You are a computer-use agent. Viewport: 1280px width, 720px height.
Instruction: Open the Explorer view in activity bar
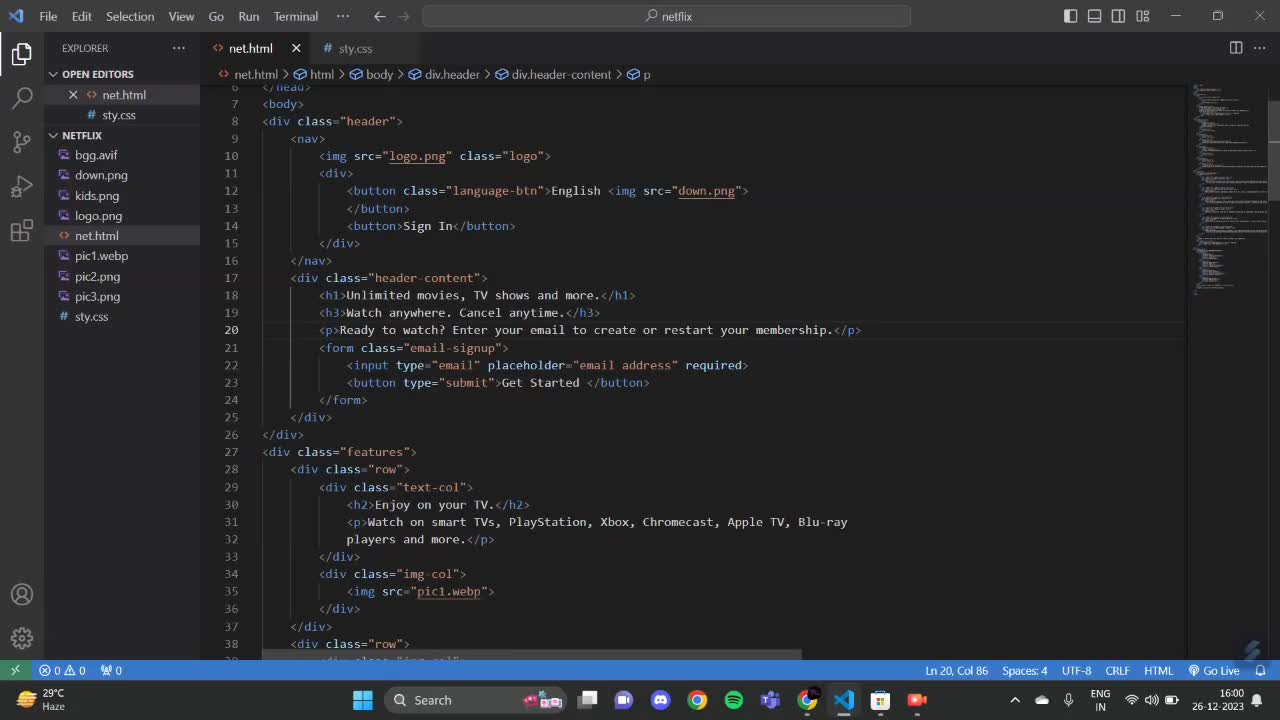click(22, 54)
